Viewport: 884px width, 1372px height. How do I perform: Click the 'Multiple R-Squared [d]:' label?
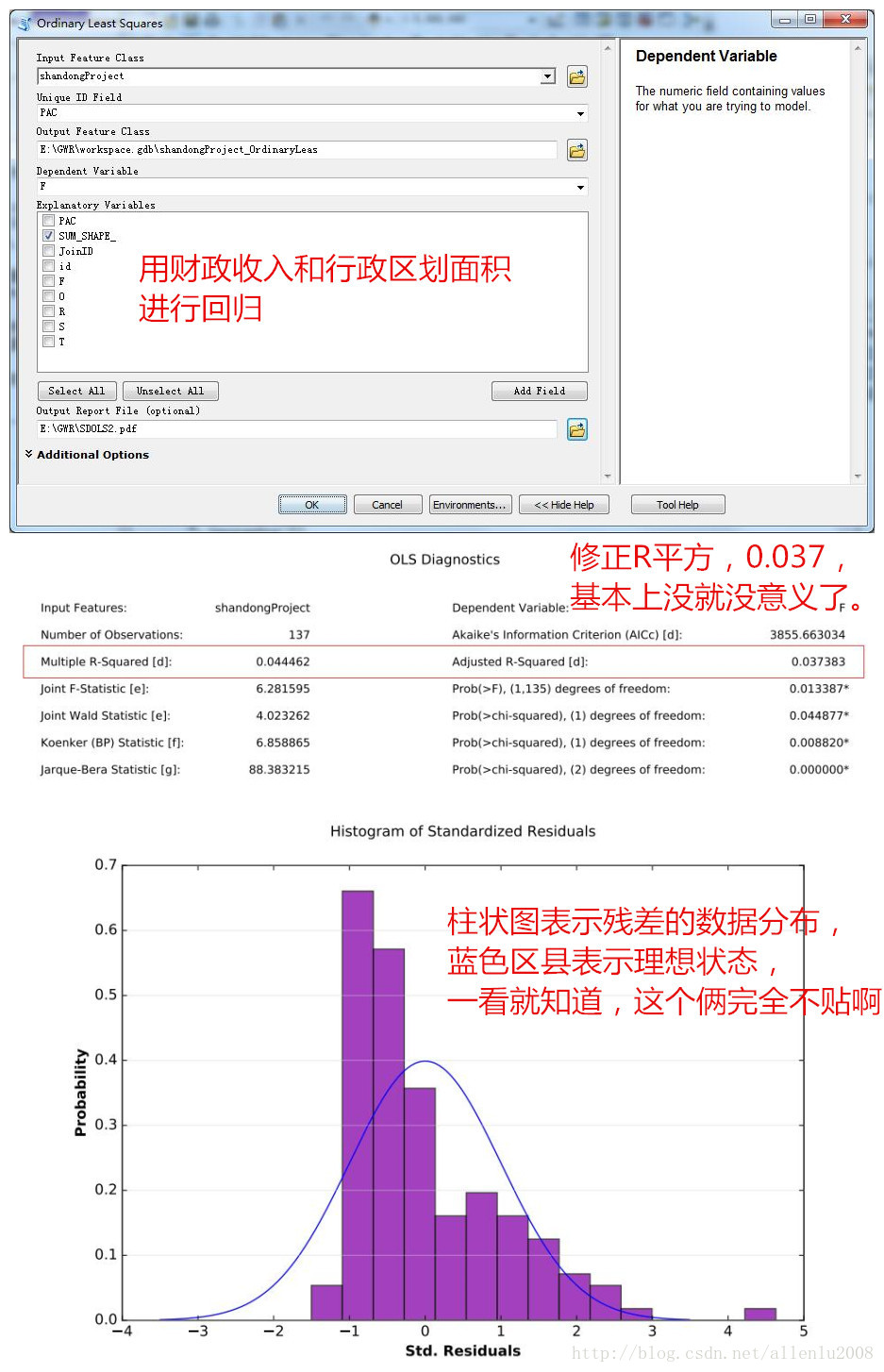pyautogui.click(x=107, y=662)
